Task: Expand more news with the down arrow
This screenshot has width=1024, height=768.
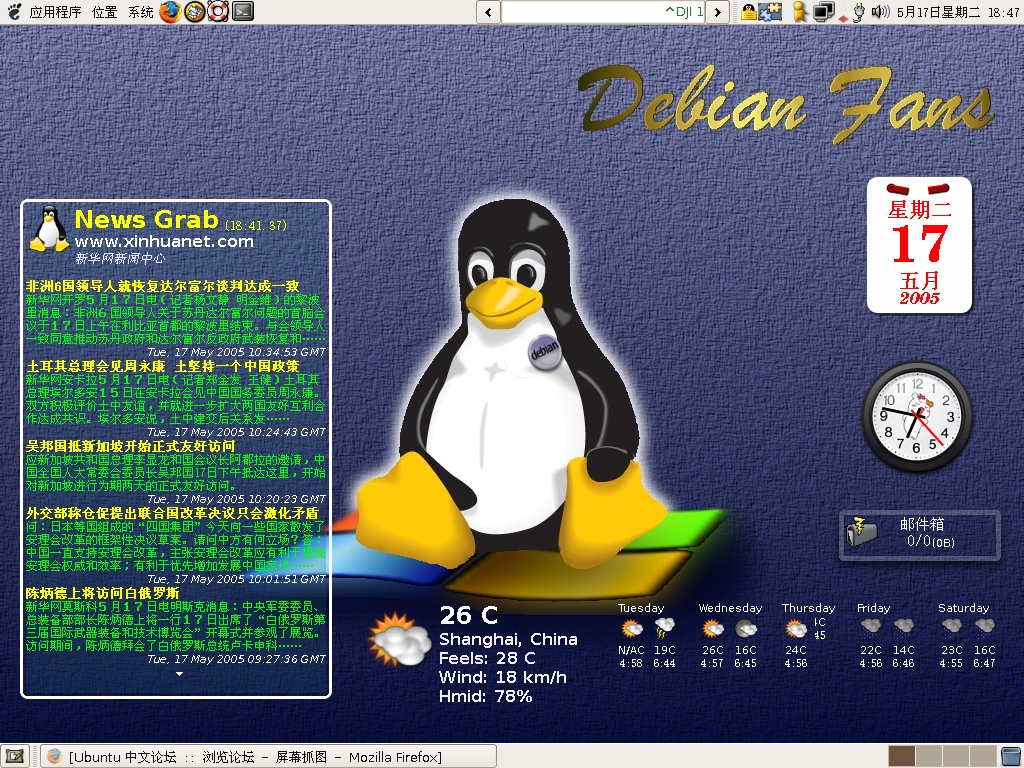Action: [180, 674]
